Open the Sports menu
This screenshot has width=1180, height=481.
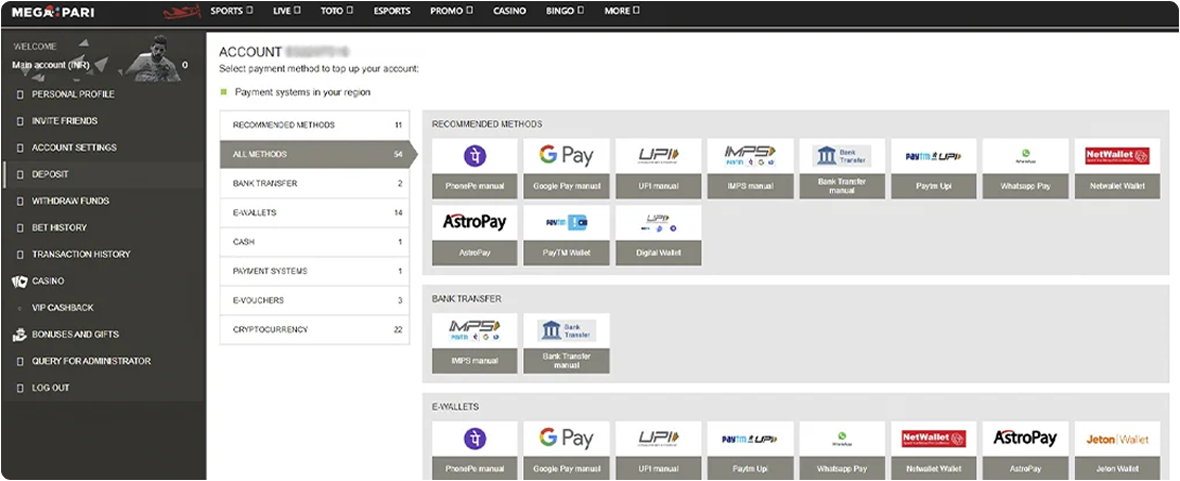pos(232,11)
